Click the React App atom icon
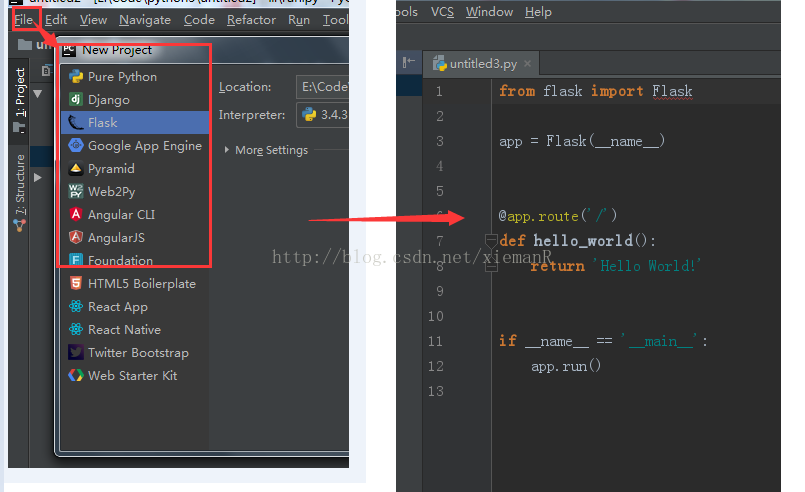This screenshot has height=492, width=805. (x=76, y=306)
